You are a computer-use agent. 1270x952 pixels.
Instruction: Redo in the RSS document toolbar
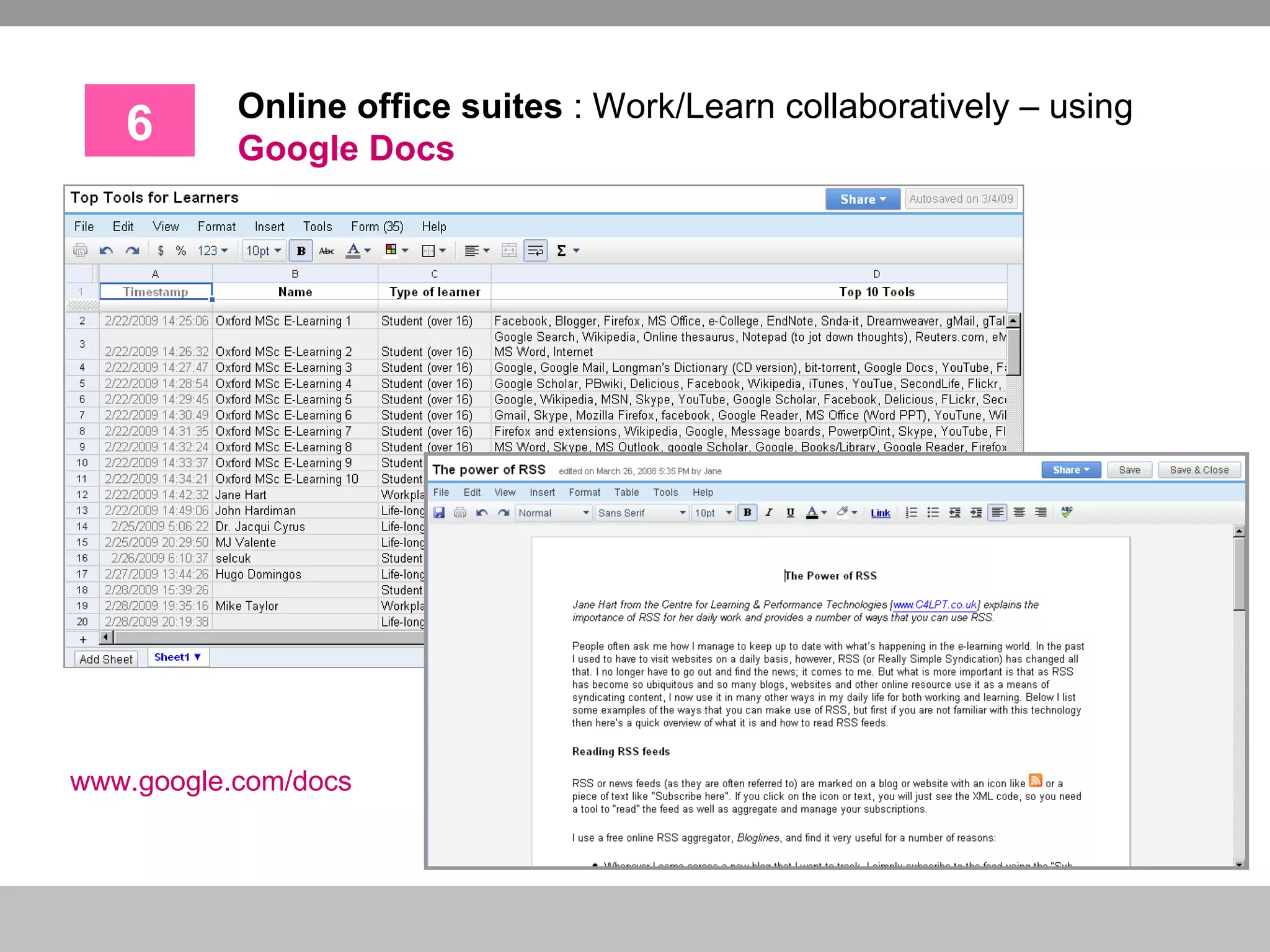[x=504, y=513]
